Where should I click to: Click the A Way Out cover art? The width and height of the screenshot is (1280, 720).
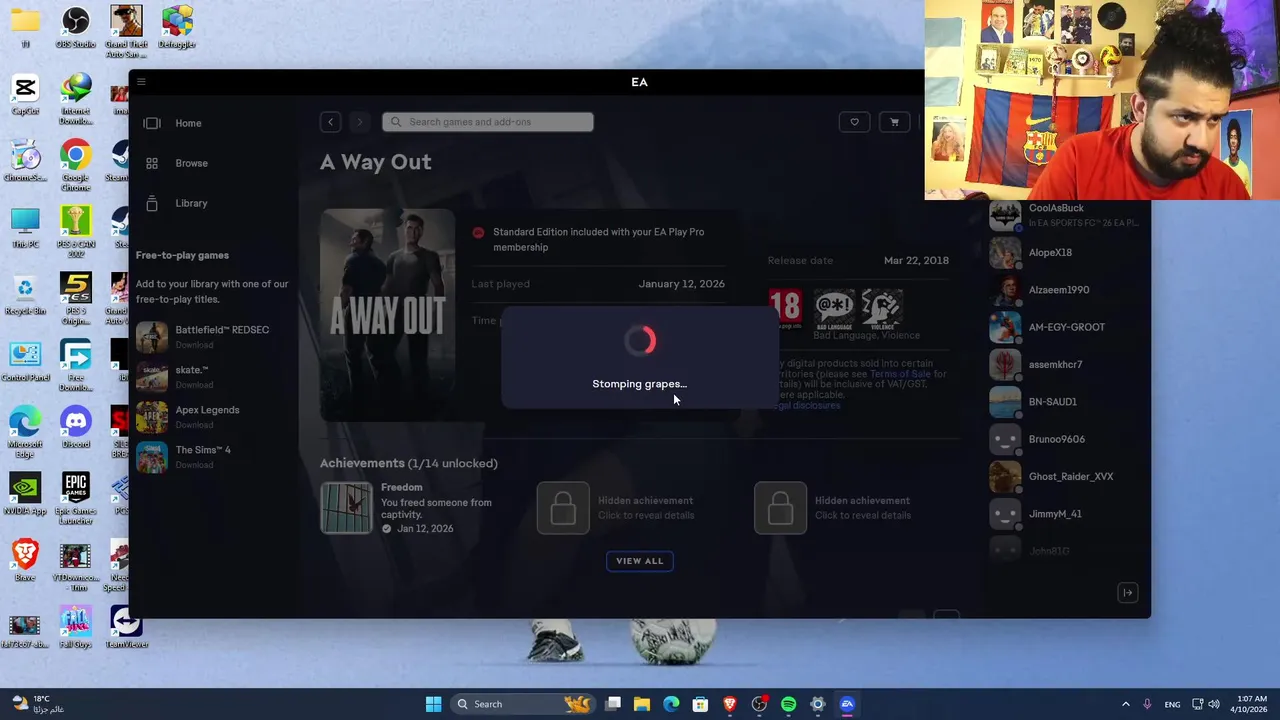tap(387, 314)
